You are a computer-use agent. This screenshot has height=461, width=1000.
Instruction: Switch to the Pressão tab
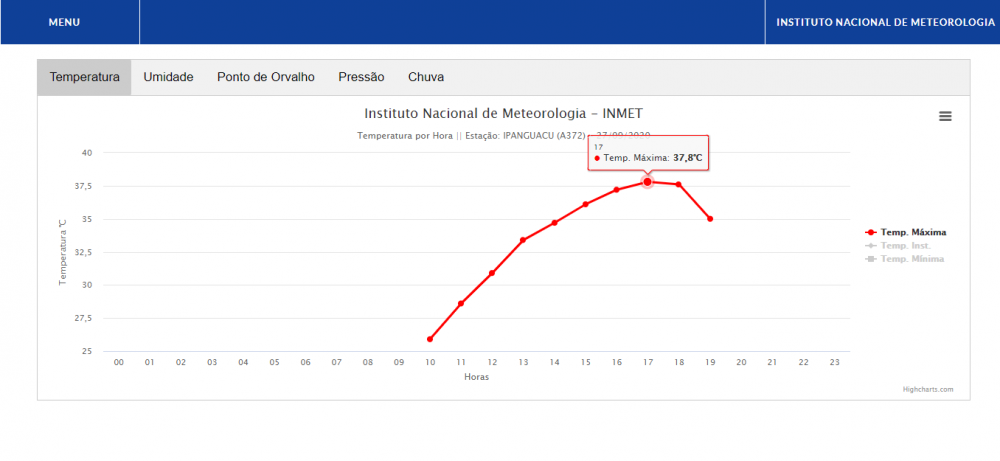tap(361, 77)
